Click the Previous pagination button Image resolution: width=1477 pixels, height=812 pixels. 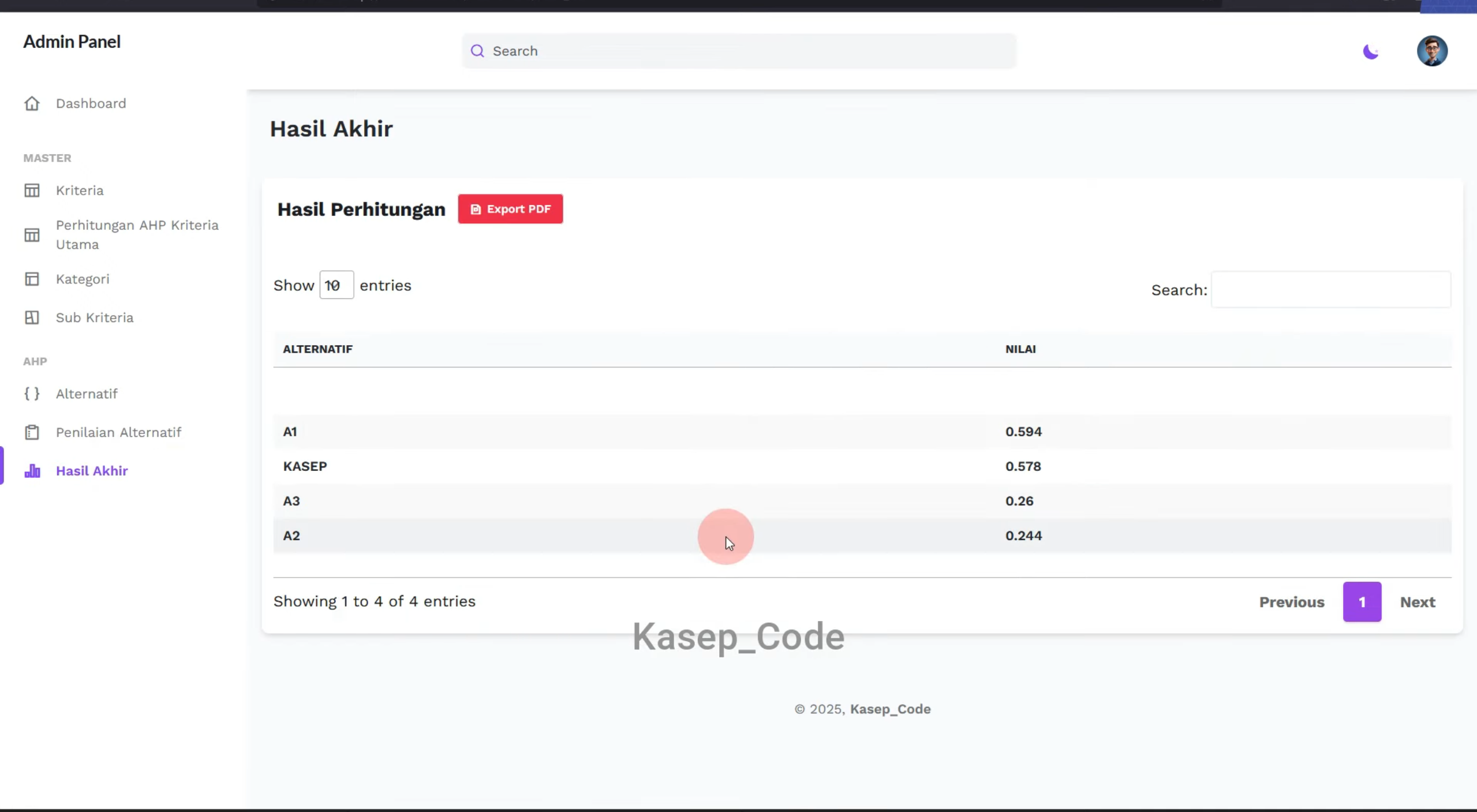pos(1292,602)
